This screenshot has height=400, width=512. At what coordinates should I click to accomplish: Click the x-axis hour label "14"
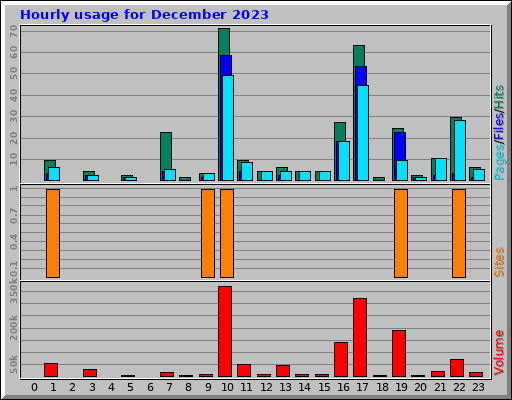click(x=304, y=387)
